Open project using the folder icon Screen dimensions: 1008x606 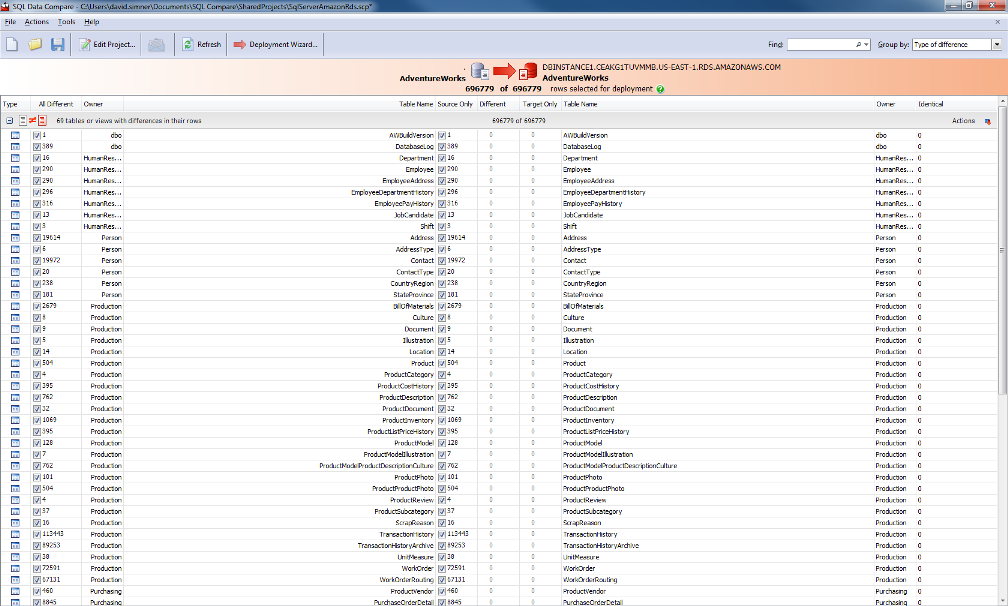(x=35, y=44)
